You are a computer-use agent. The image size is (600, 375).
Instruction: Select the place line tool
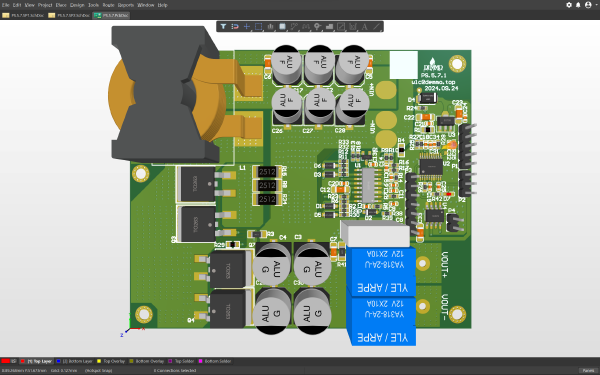[x=377, y=26]
